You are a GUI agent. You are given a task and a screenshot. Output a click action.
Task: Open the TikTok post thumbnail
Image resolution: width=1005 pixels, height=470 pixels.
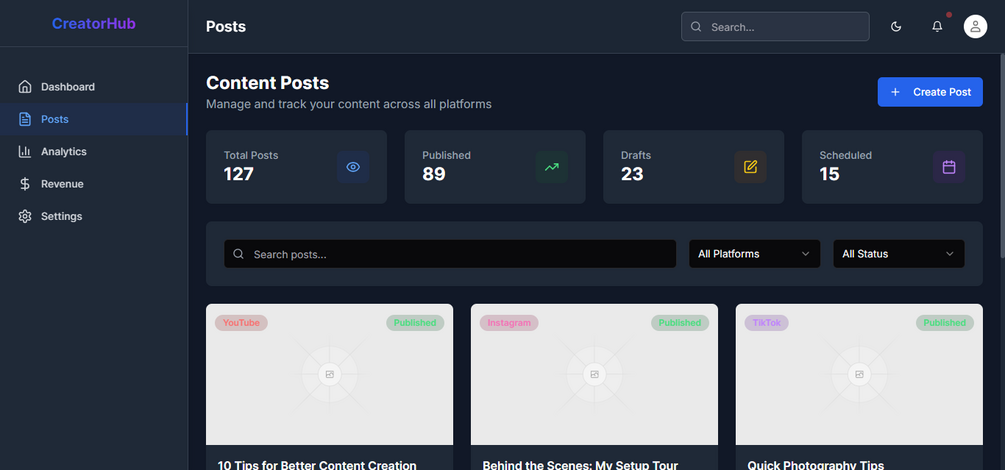coord(859,375)
